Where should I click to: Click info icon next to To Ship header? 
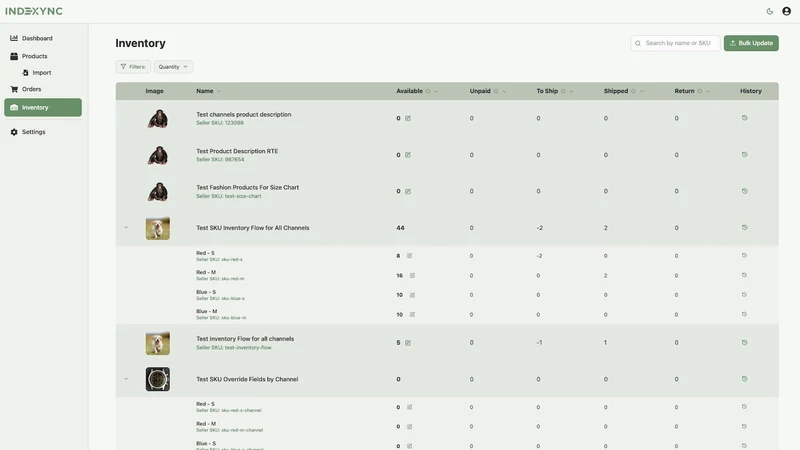coord(563,91)
